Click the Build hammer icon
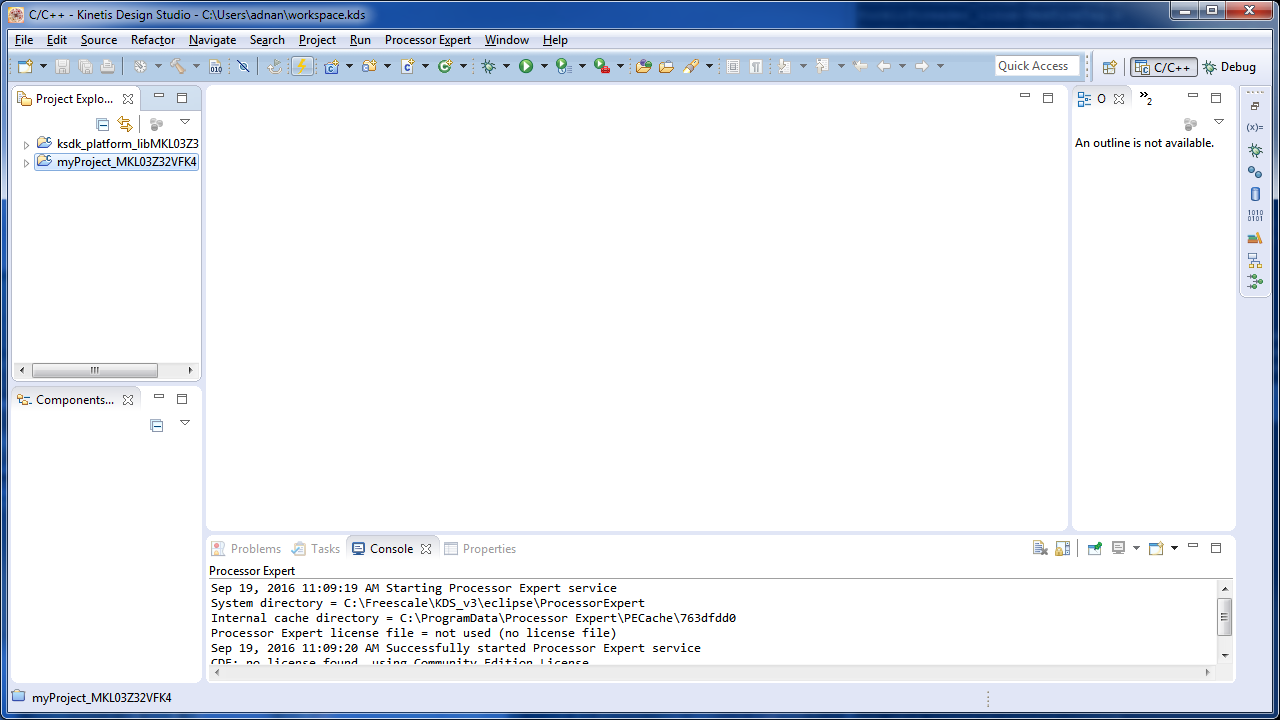The width and height of the screenshot is (1280, 720). 179,66
